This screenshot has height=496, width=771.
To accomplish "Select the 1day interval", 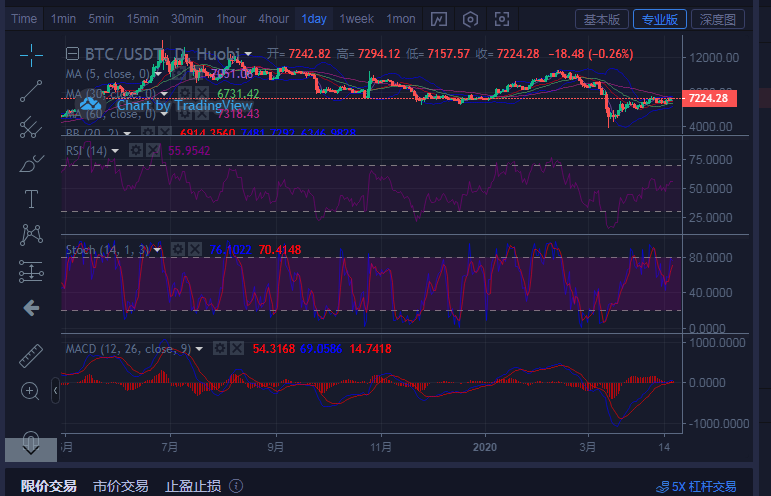I will pos(314,19).
